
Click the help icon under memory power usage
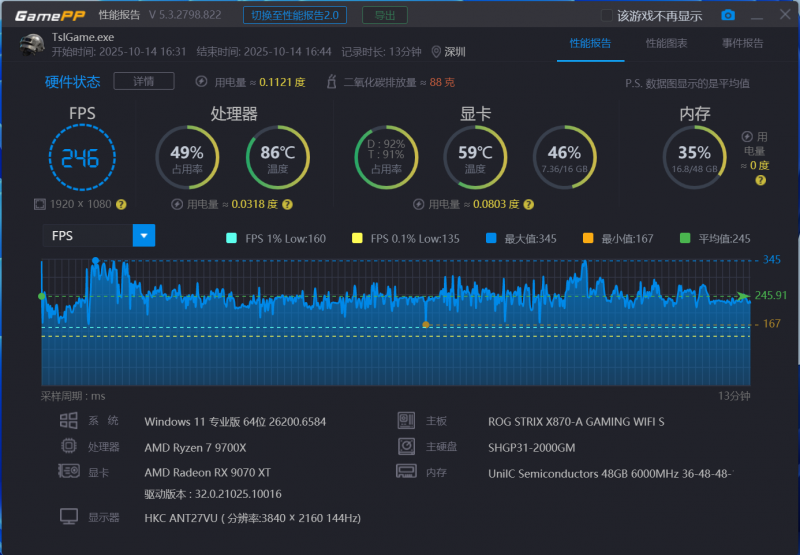tap(761, 181)
